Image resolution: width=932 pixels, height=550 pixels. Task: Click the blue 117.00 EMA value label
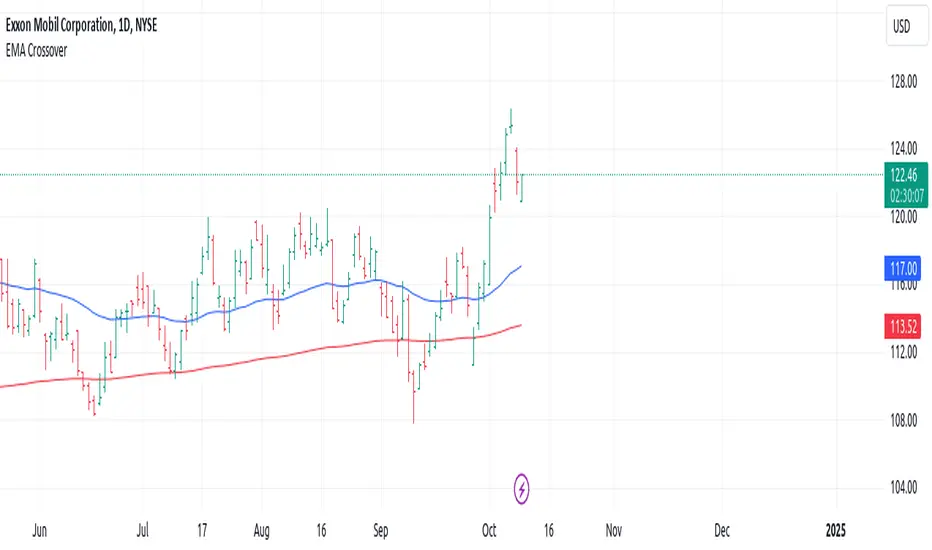pos(903,269)
